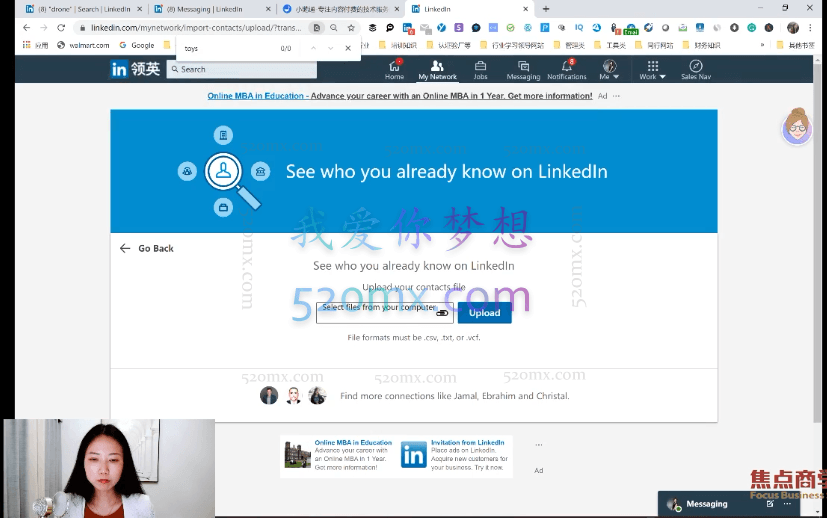
Task: Open the 财务知识 bookmark folder
Action: pos(701,45)
